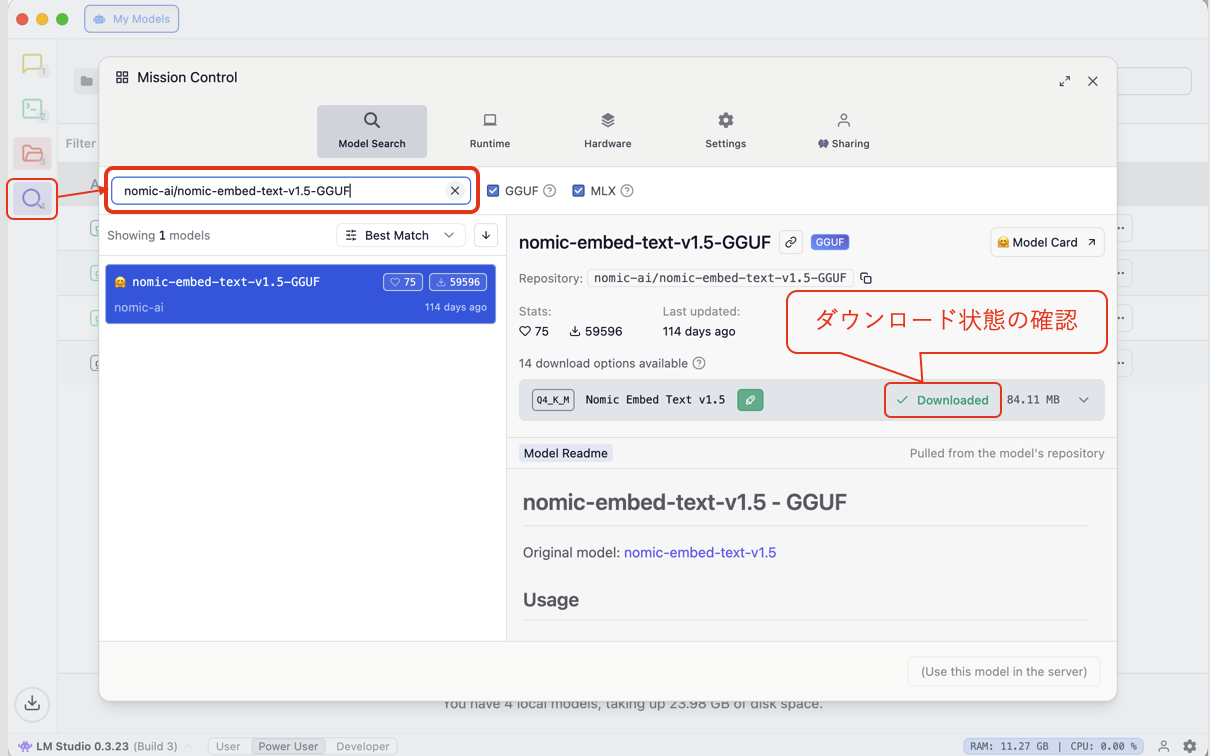This screenshot has height=756, width=1210.
Task: Open the Best Match sort dropdown
Action: (400, 235)
